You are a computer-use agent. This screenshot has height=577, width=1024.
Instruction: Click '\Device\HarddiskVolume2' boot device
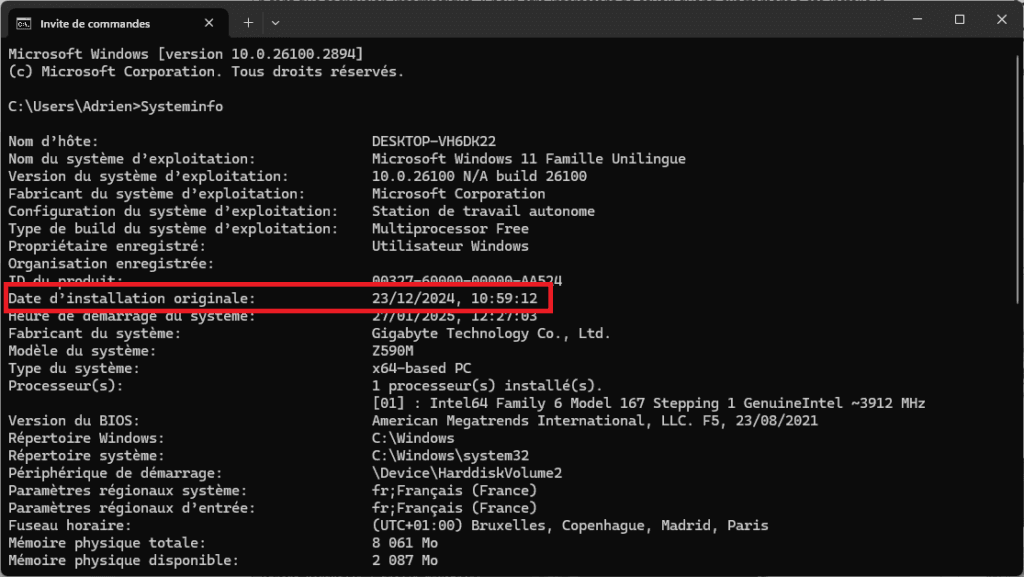467,473
